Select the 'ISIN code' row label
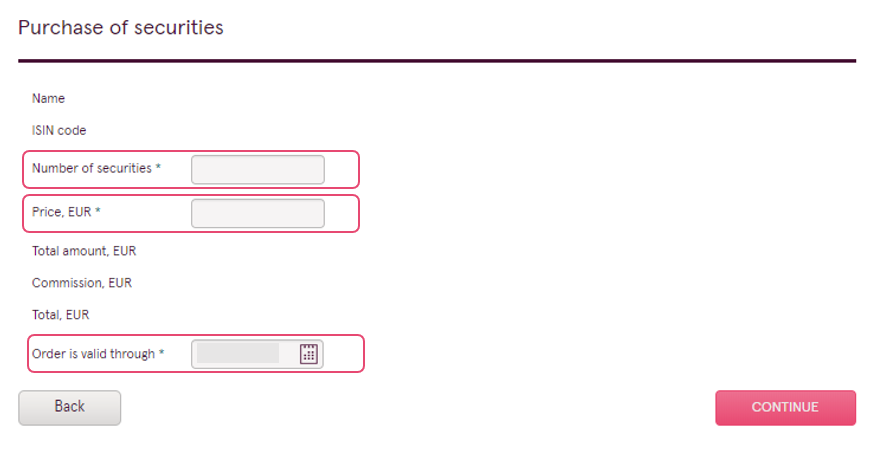Viewport: 885px width, 467px height. pos(59,130)
